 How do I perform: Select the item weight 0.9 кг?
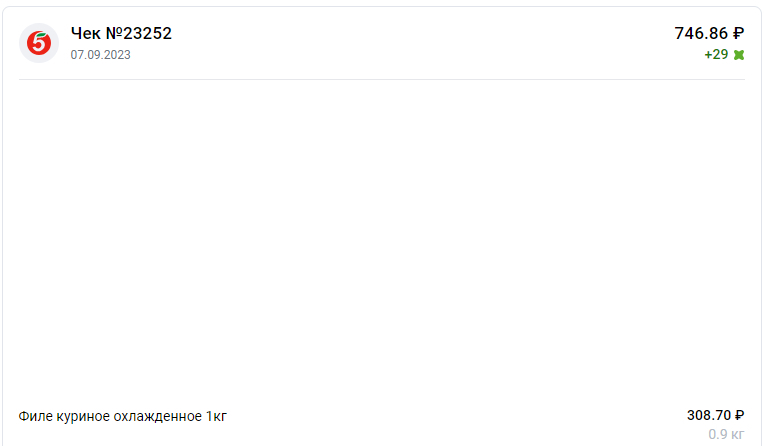(x=726, y=434)
